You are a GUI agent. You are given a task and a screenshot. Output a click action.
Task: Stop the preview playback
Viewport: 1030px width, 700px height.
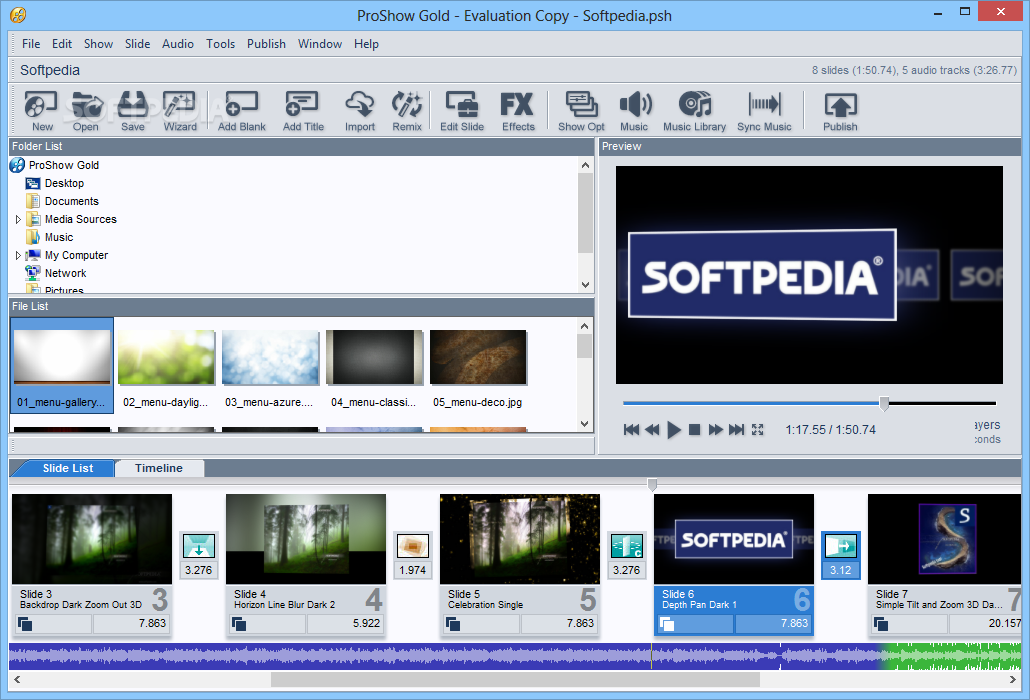click(694, 429)
